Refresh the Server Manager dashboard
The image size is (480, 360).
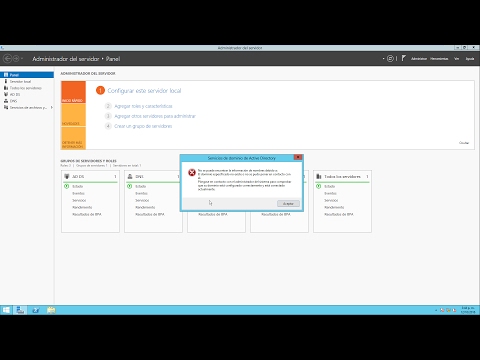(390, 59)
